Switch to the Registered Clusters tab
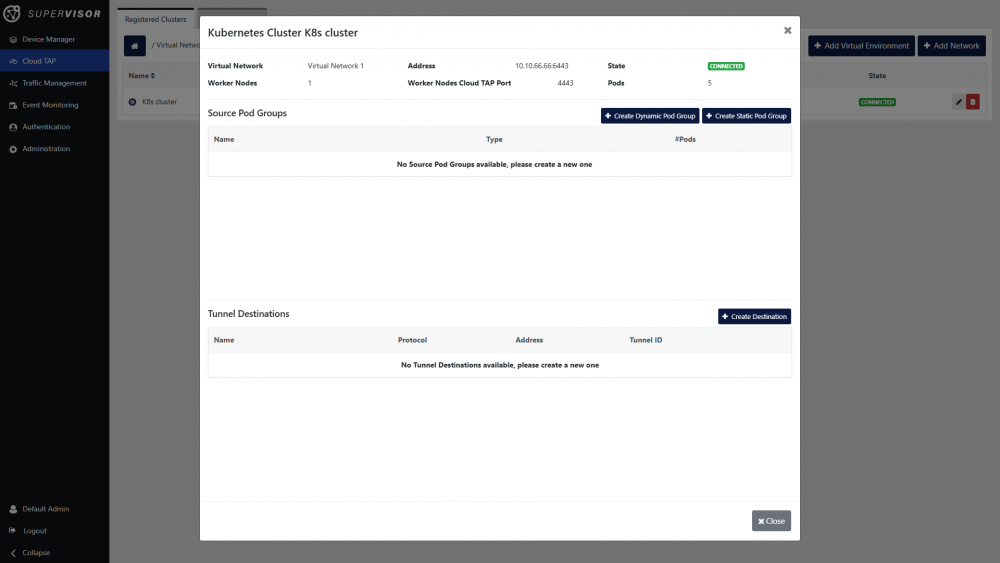Image resolution: width=1000 pixels, height=563 pixels. (x=155, y=19)
